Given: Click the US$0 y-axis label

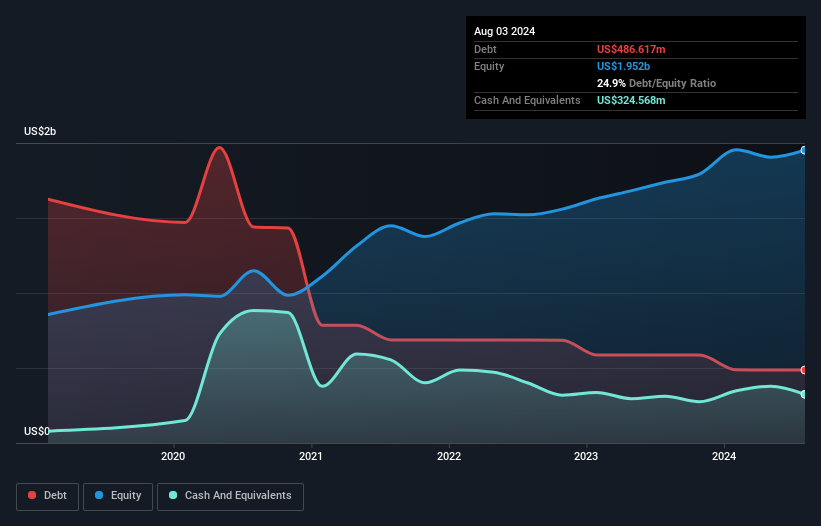Looking at the screenshot, I should click(37, 431).
